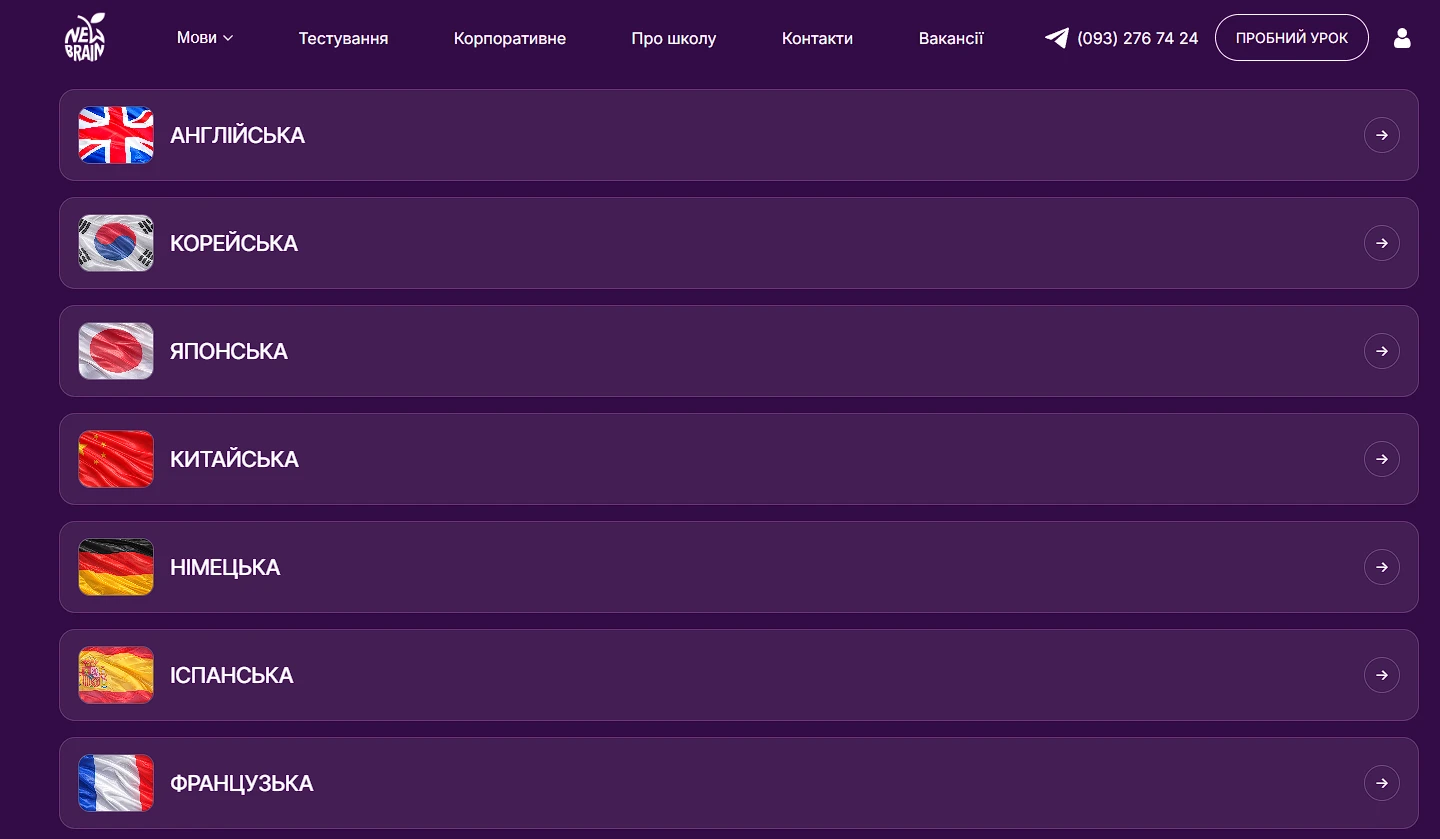Select the ІСПАНСЬКА language title
This screenshot has width=1440, height=839.
tap(232, 675)
